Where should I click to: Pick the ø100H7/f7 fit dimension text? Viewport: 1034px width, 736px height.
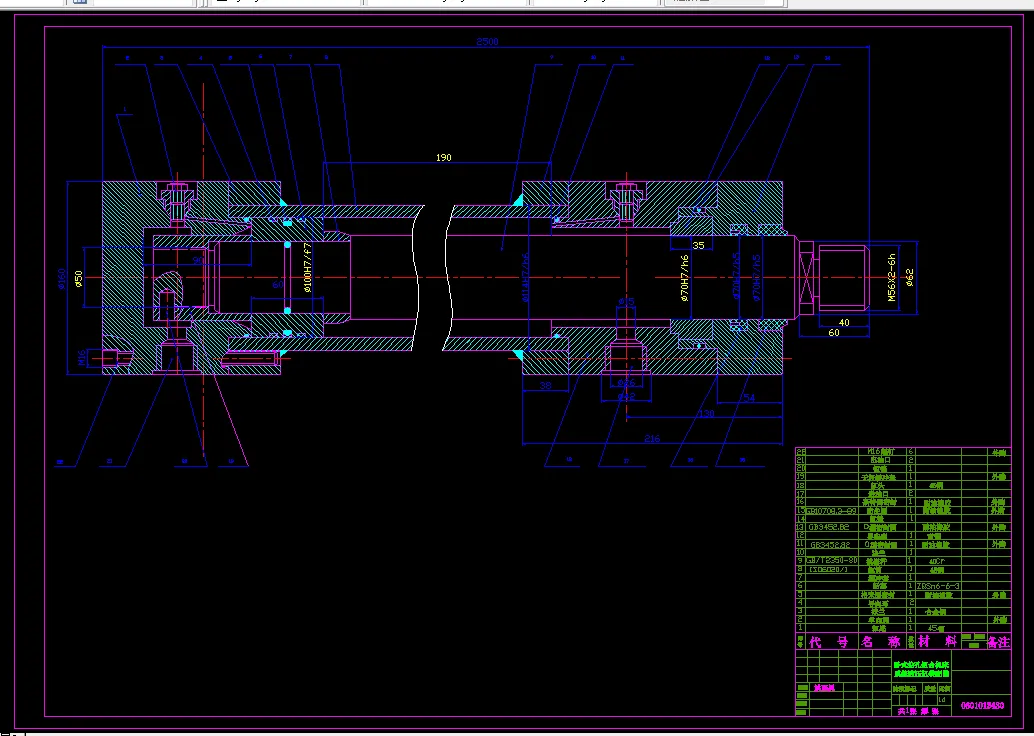point(307,268)
